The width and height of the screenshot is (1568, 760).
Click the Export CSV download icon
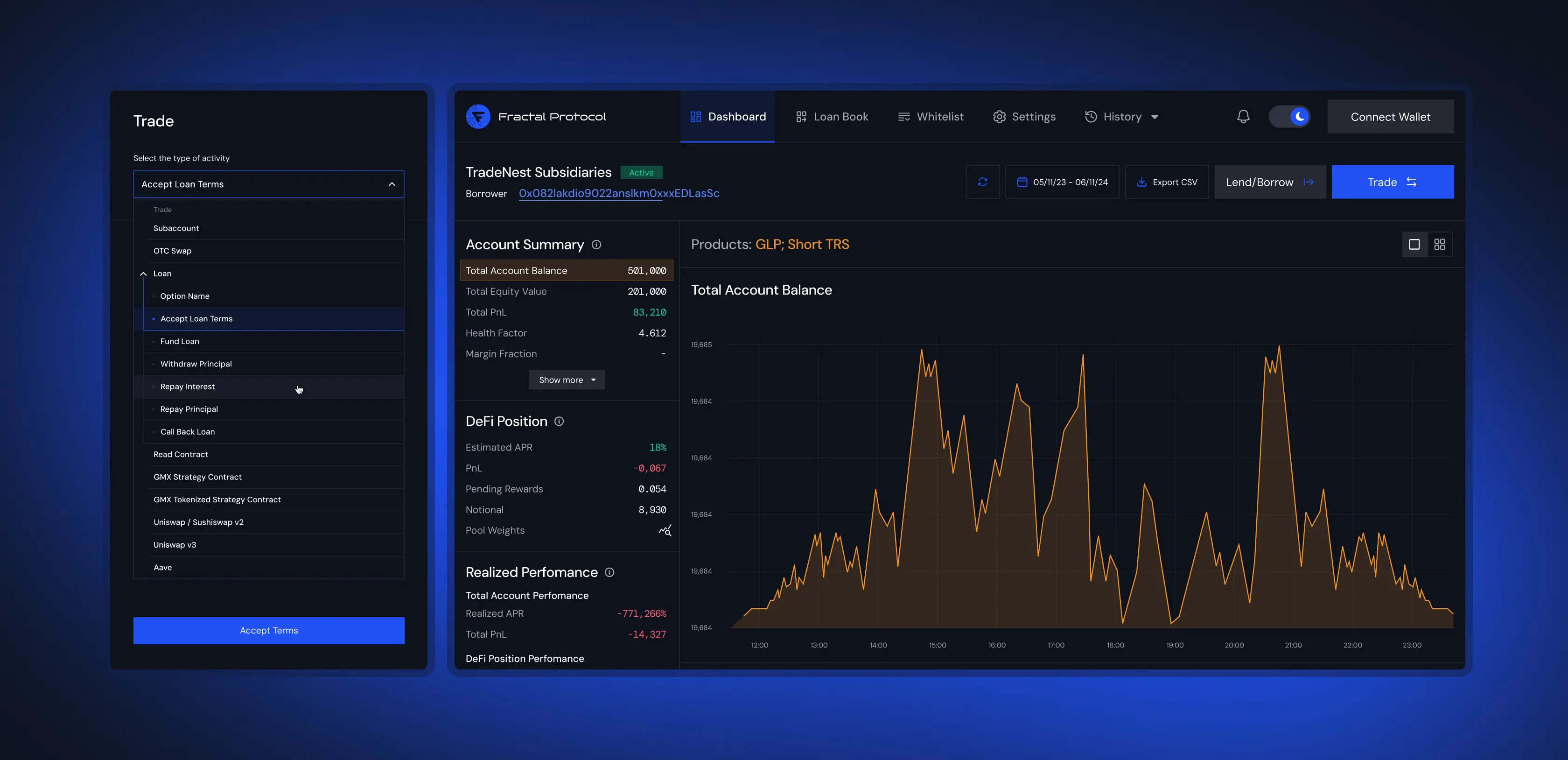pyautogui.click(x=1141, y=182)
